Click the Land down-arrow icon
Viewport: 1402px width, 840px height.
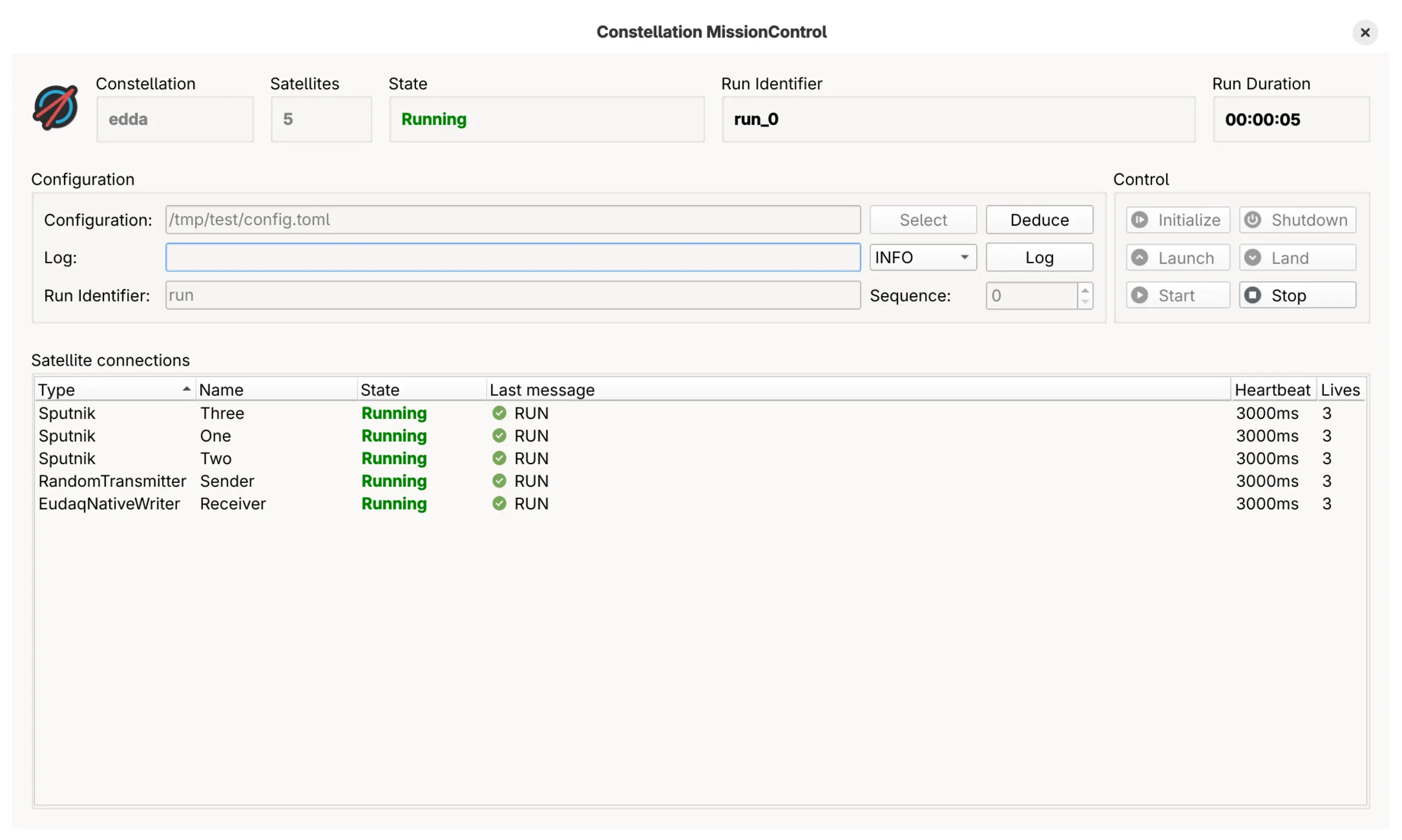point(1252,257)
